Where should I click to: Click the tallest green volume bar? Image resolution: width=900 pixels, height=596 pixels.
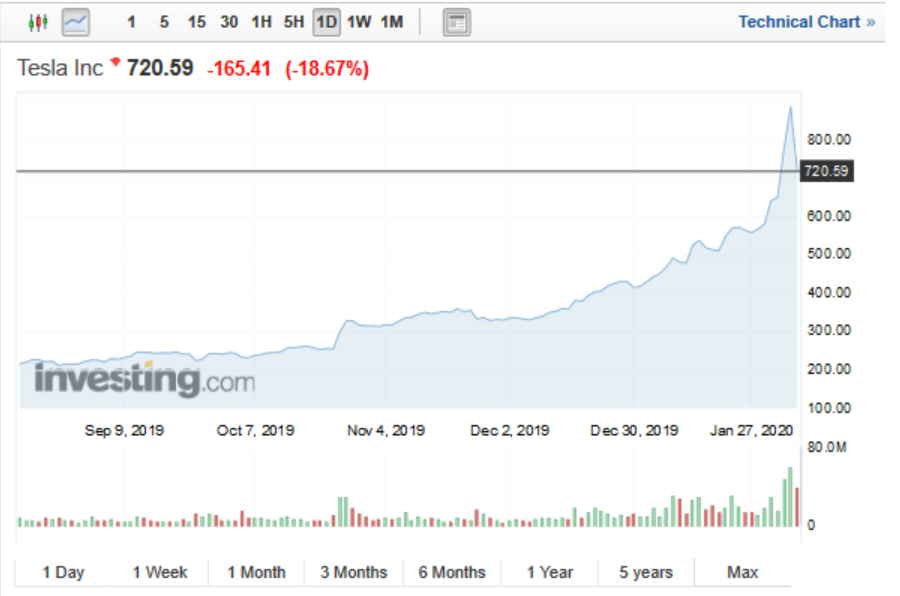point(790,497)
